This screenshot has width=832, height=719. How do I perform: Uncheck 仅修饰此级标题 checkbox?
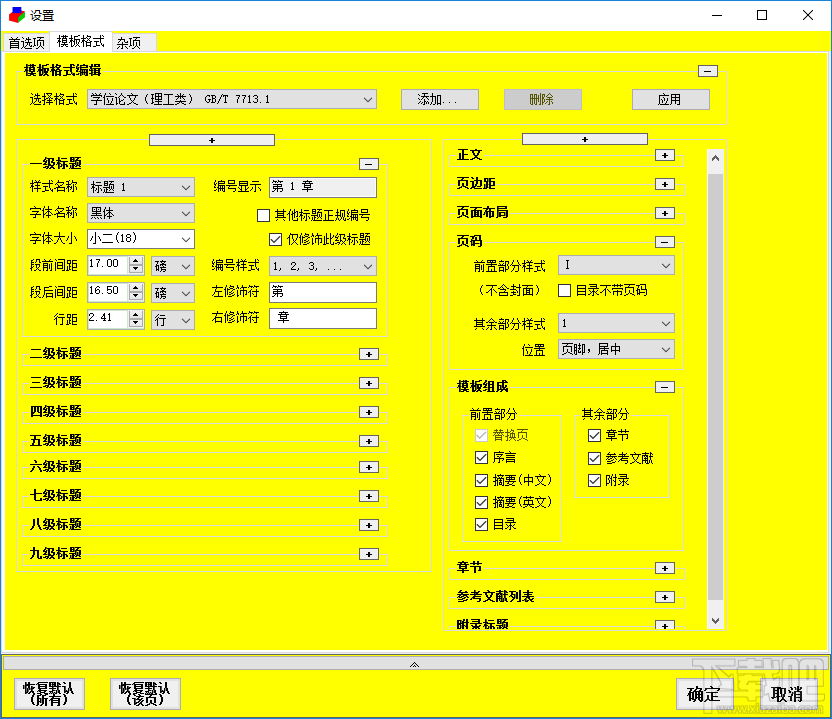point(275,239)
